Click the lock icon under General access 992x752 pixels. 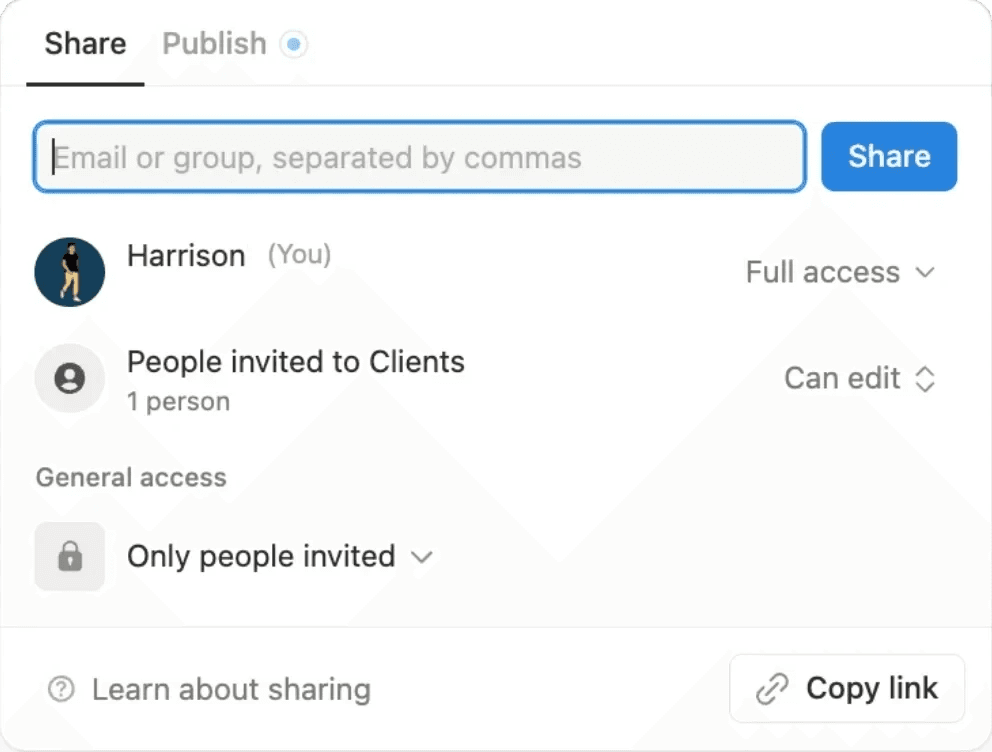[69, 556]
